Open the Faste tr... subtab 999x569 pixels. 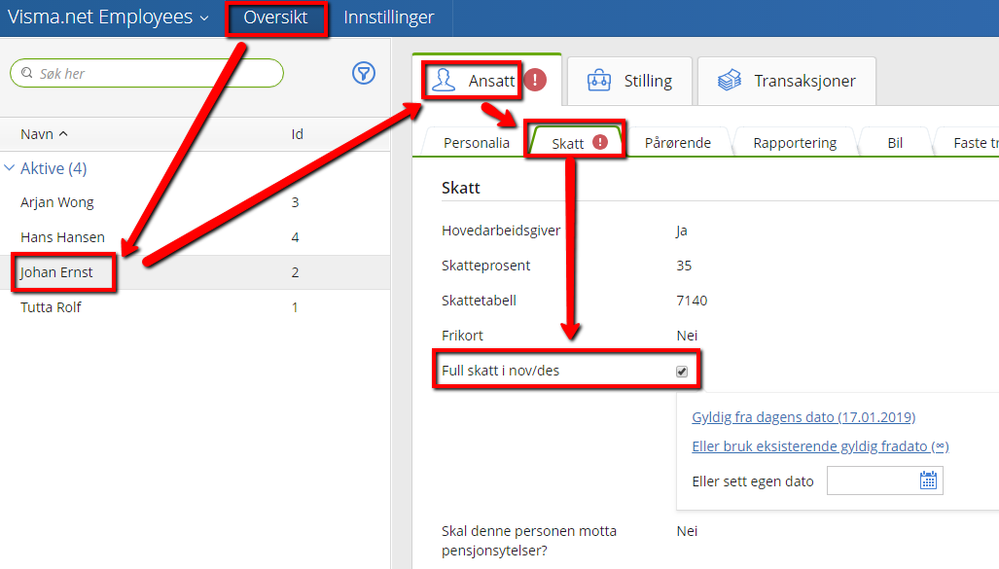(968, 143)
